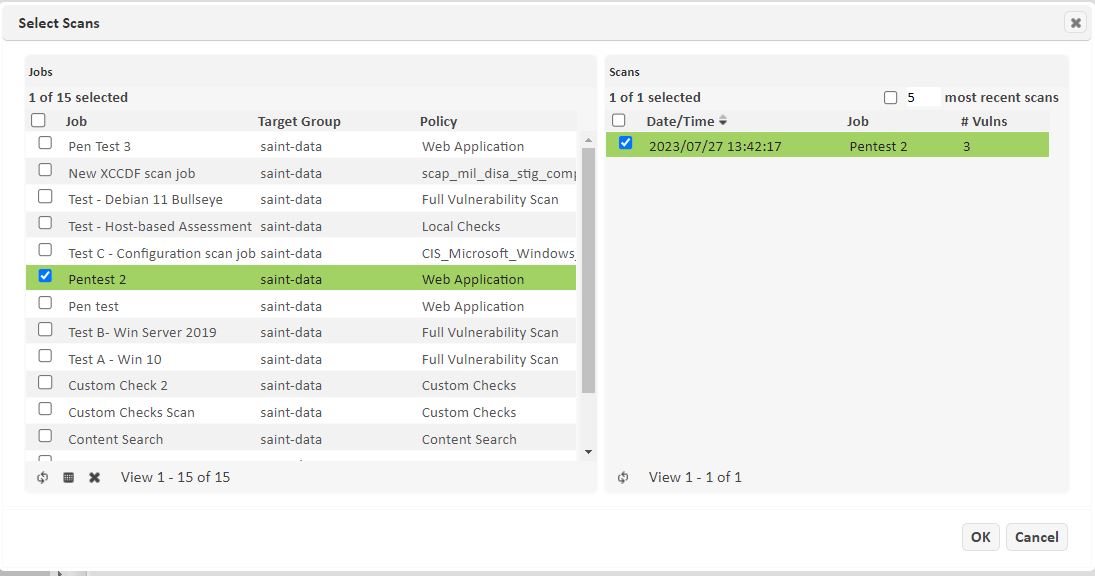Click the OK button

click(980, 537)
